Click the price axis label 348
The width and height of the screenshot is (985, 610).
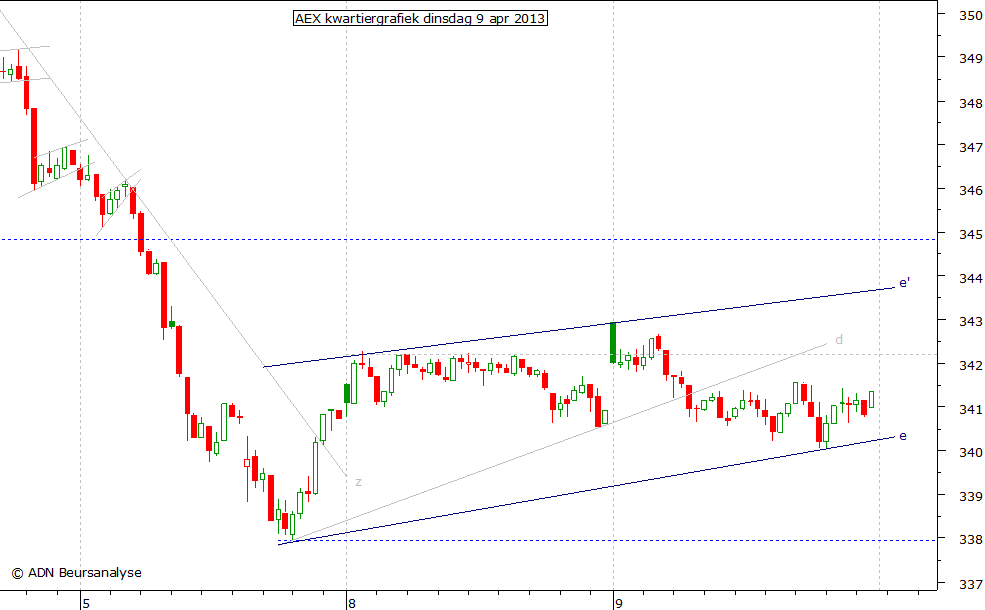(970, 103)
